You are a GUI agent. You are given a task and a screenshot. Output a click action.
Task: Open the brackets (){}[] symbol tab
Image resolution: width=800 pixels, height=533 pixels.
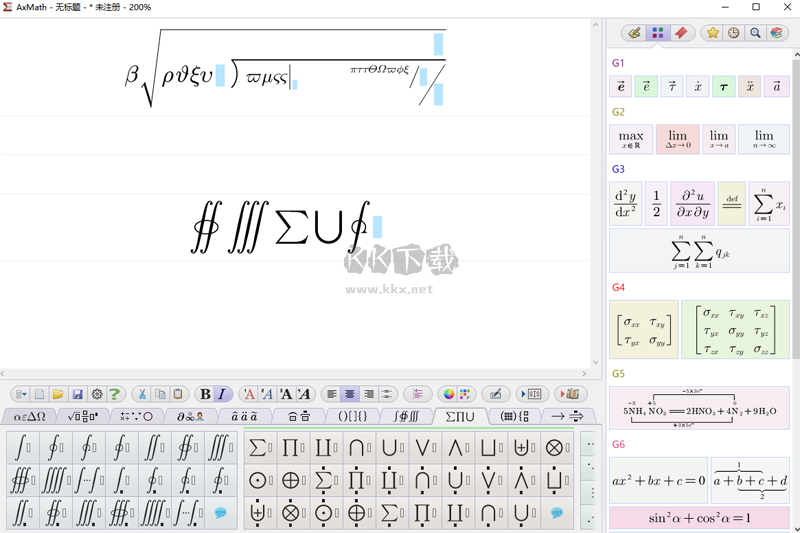[x=352, y=416]
